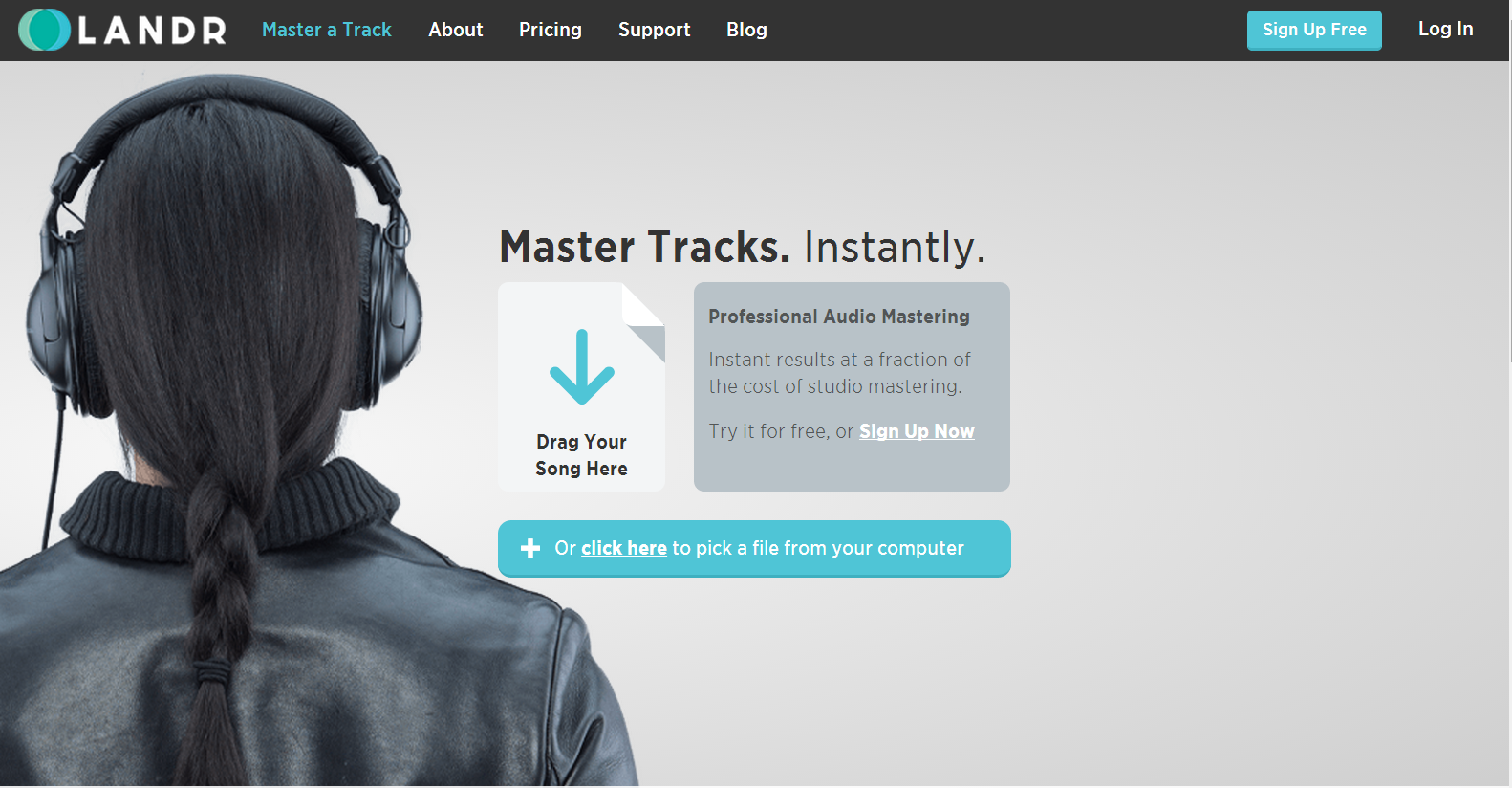Click Log In in the header
The height and width of the screenshot is (788, 1512).
[1445, 29]
